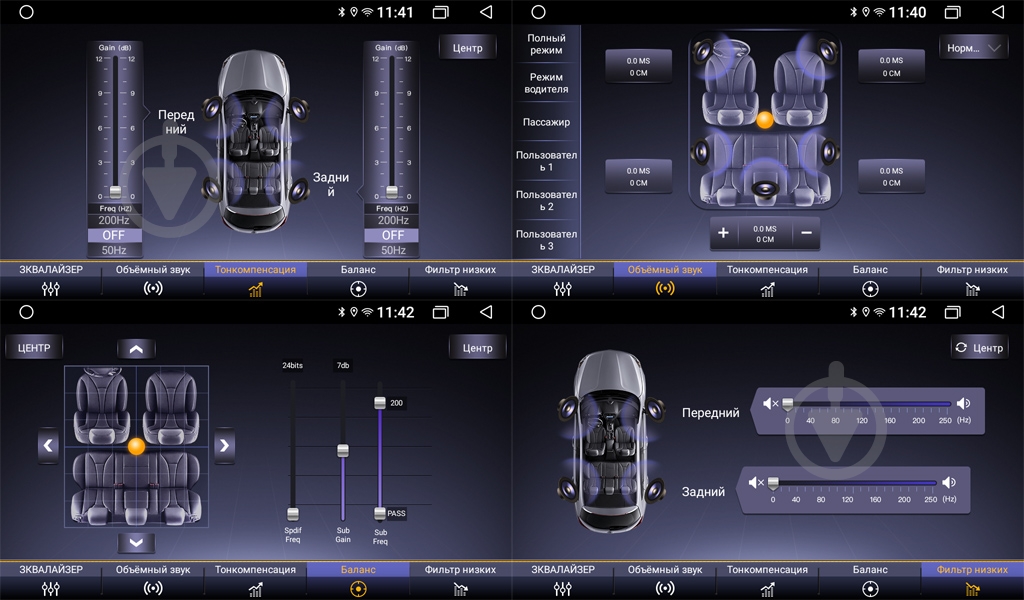This screenshot has height=600, width=1024.
Task: Reset with the Центр button with refresh icon
Action: (979, 347)
